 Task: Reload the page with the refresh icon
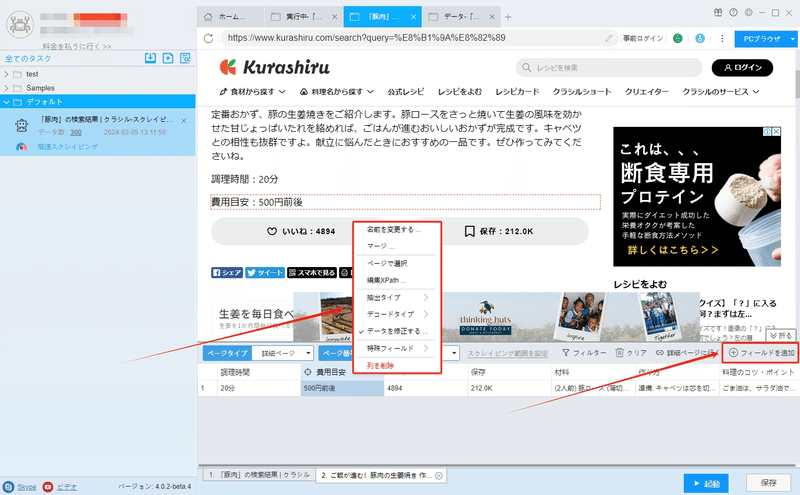208,38
